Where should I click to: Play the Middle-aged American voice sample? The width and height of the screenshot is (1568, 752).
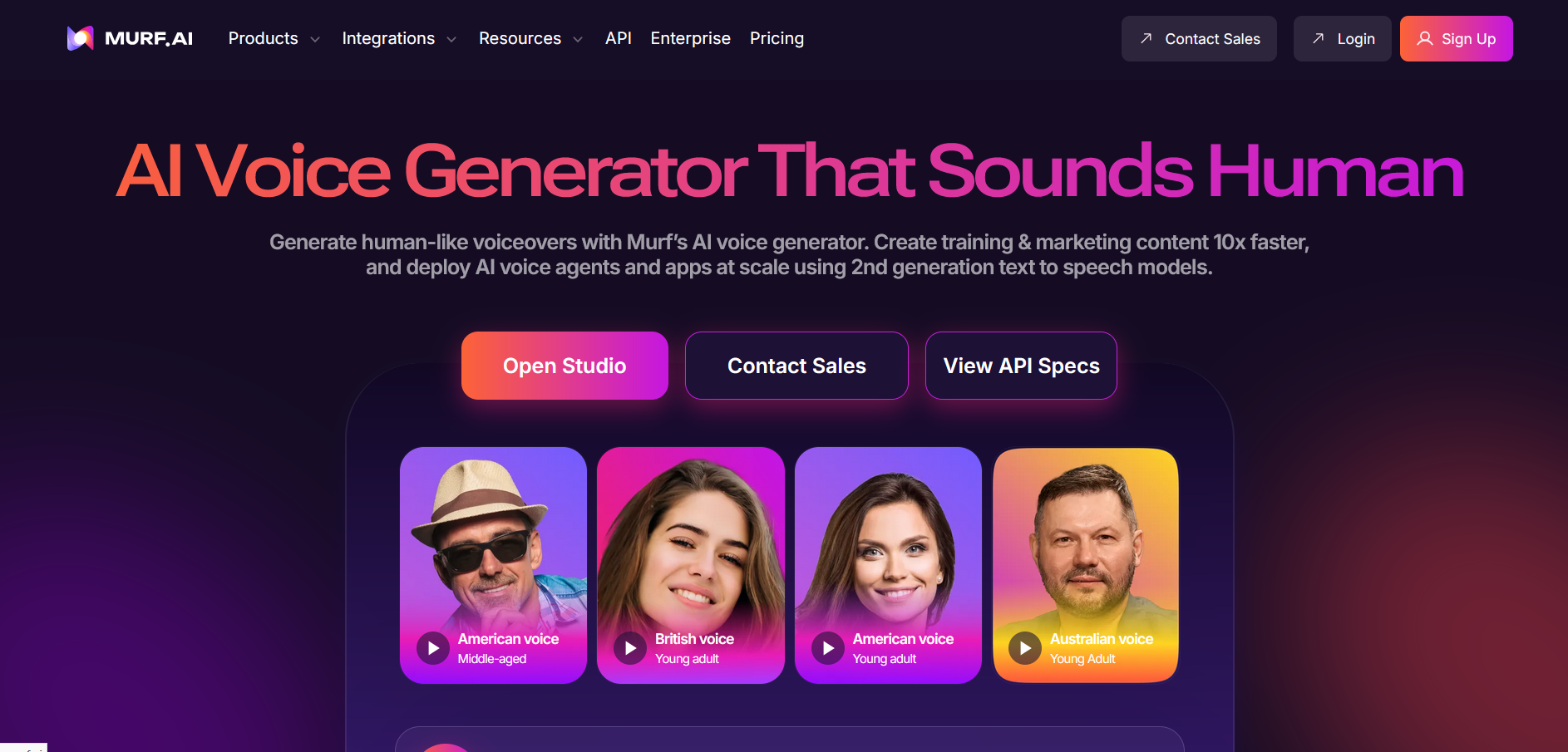(x=433, y=648)
